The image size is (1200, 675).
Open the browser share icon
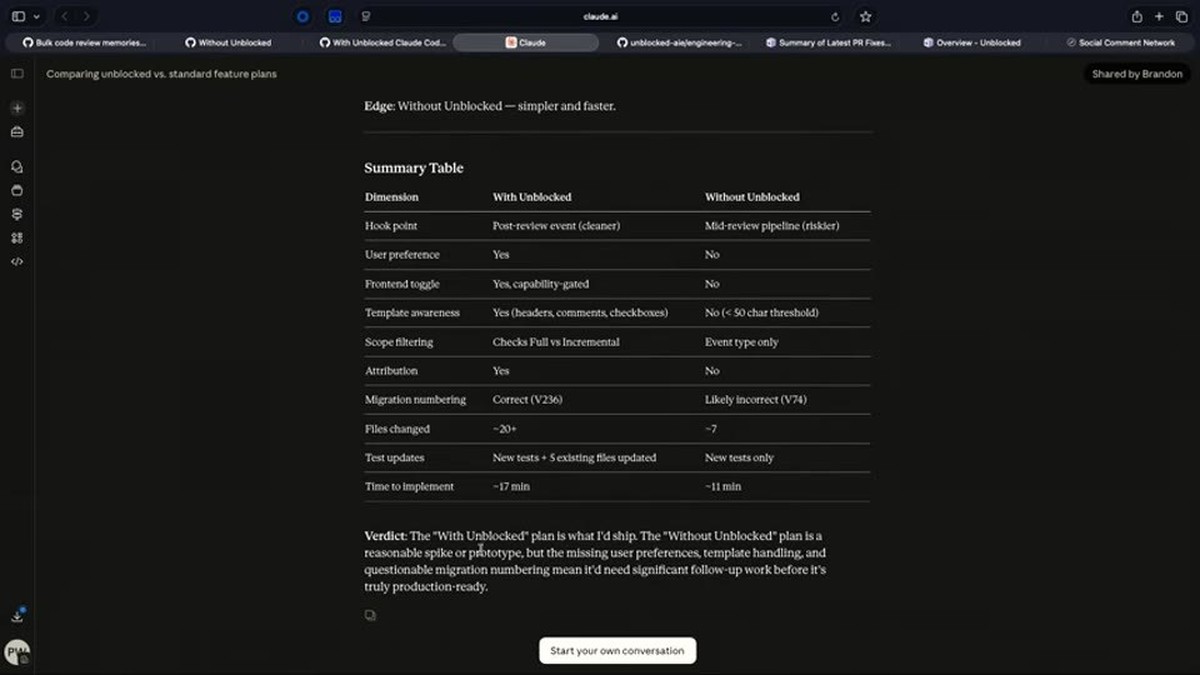(x=1137, y=16)
